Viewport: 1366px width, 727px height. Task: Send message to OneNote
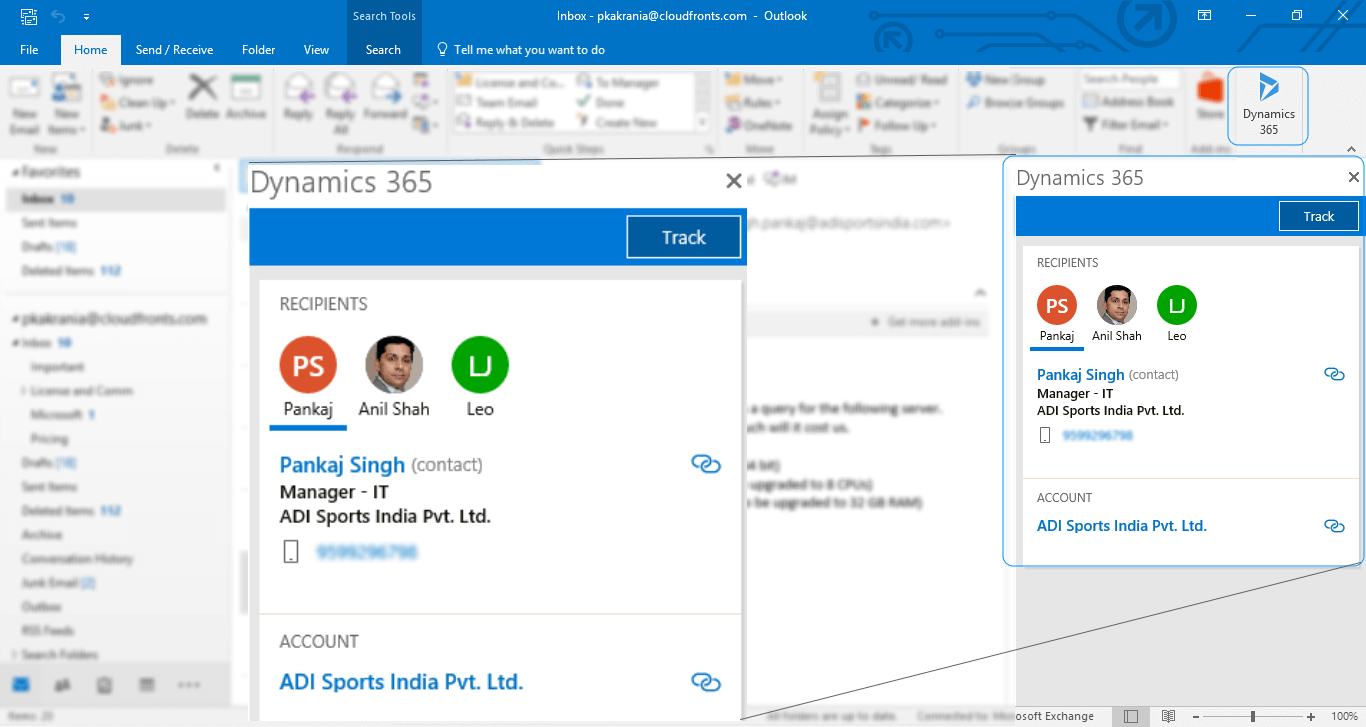click(x=757, y=125)
